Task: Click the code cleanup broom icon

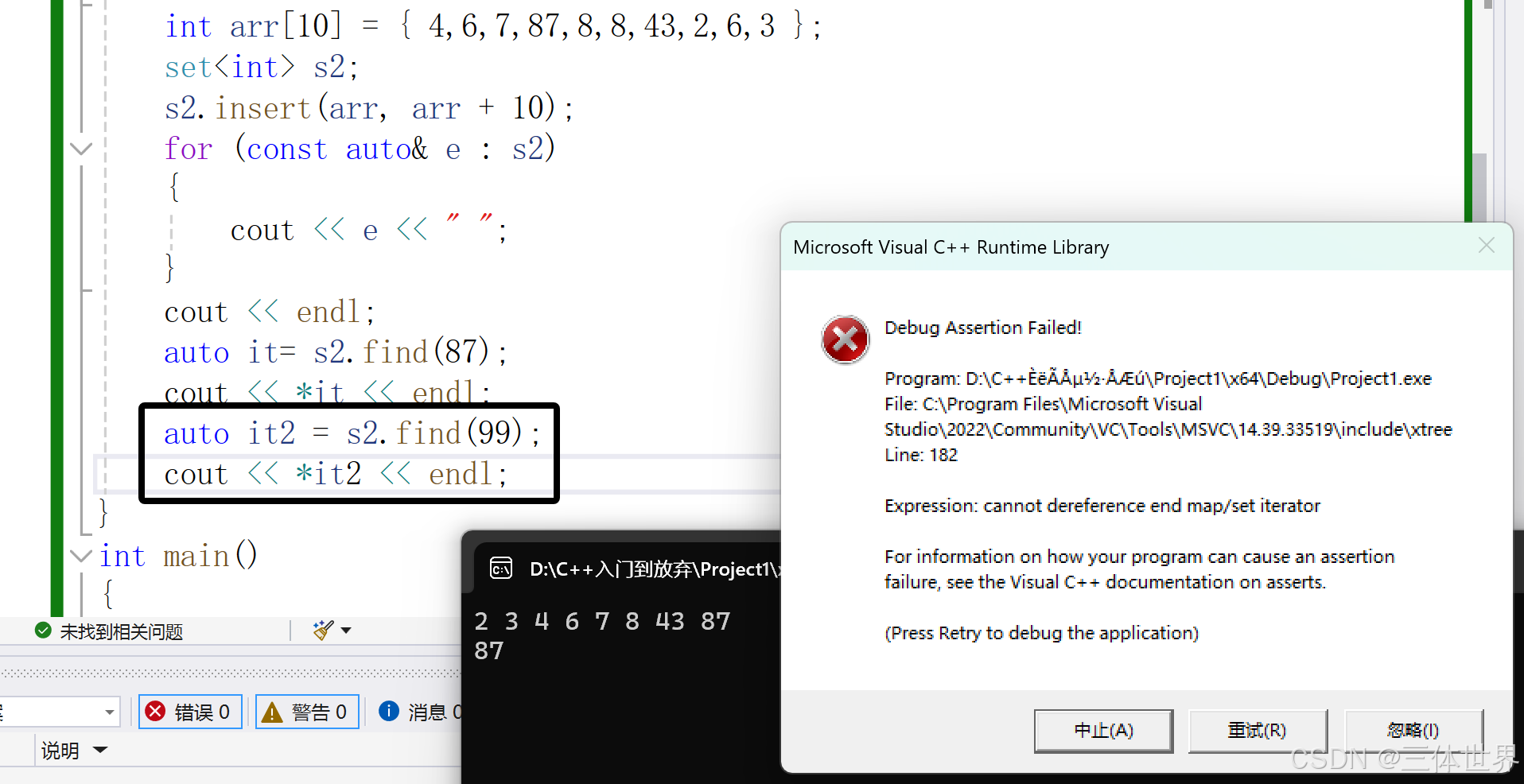Action: pyautogui.click(x=321, y=629)
